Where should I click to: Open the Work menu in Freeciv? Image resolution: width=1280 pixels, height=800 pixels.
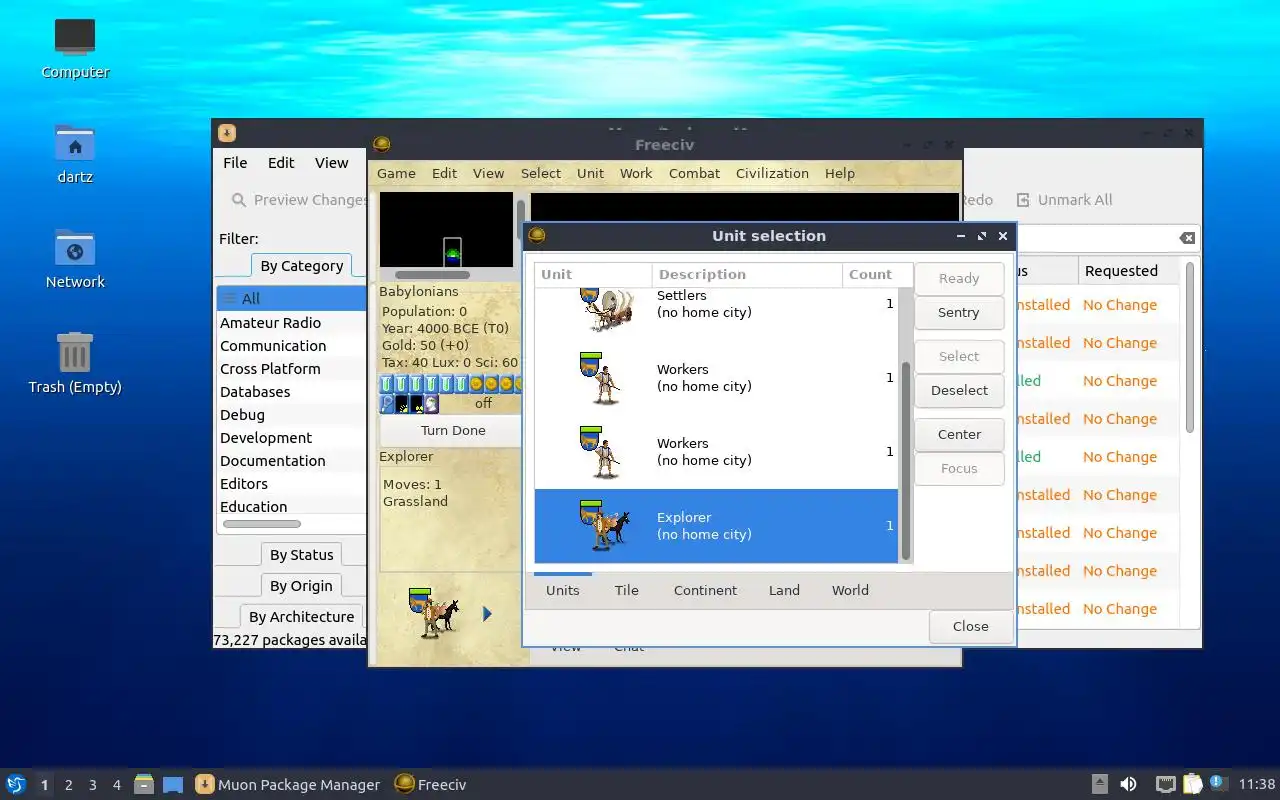636,173
